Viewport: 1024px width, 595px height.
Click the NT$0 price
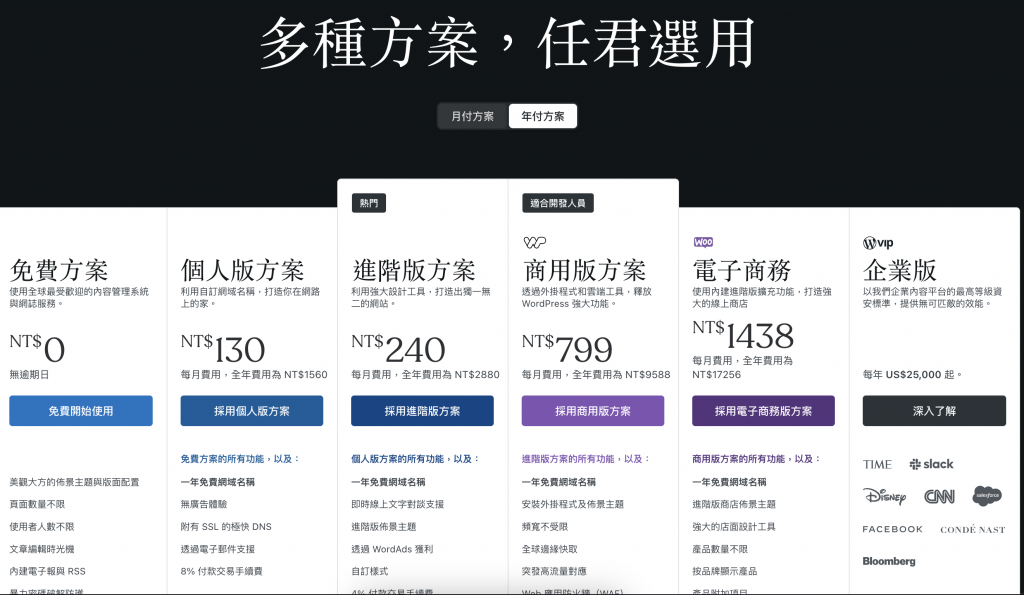[x=37, y=348]
